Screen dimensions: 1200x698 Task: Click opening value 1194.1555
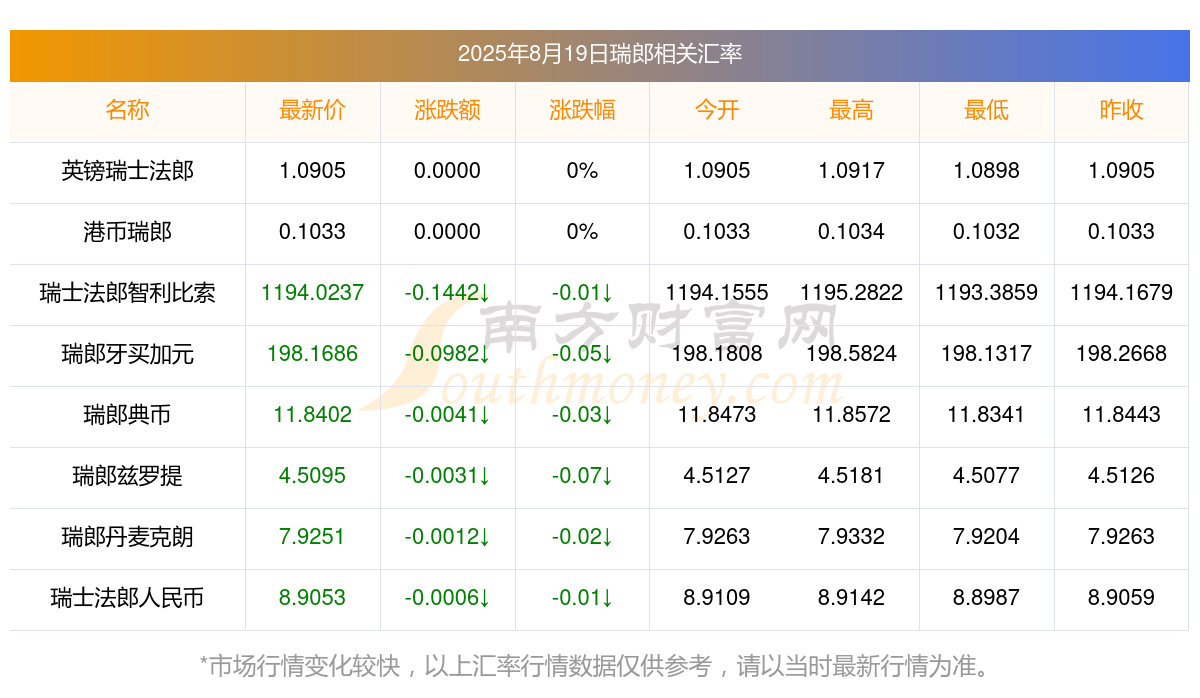click(717, 293)
